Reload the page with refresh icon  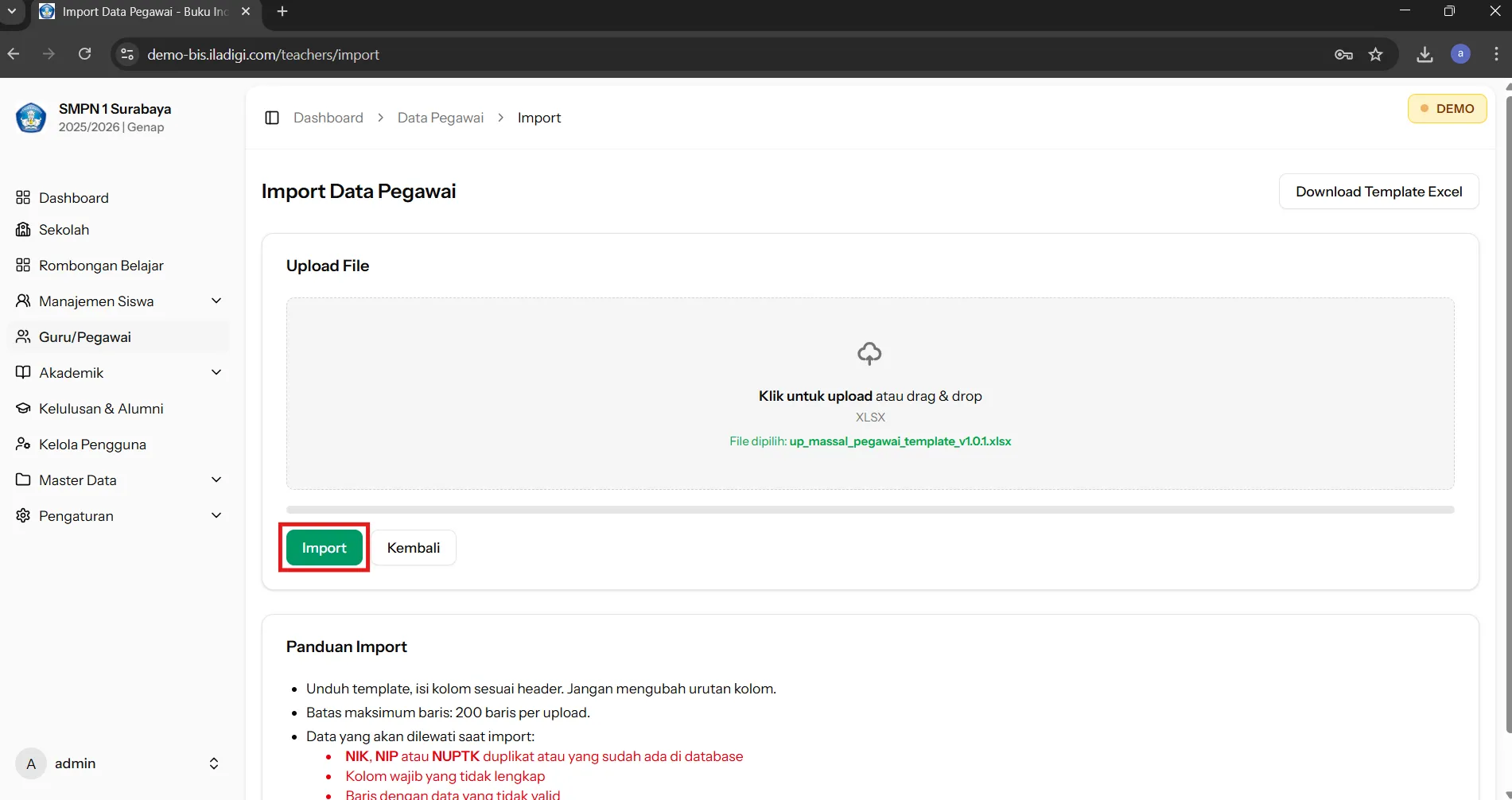pos(84,54)
